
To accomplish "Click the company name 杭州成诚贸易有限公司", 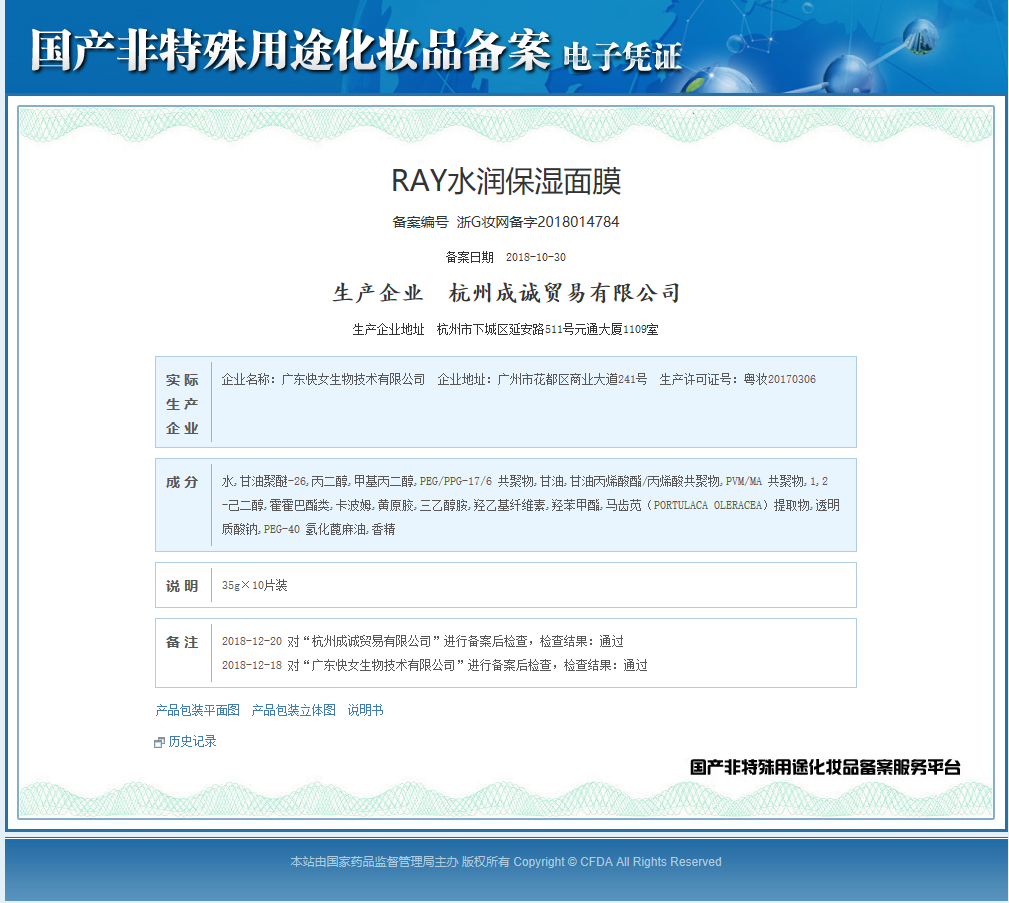I will [564, 293].
